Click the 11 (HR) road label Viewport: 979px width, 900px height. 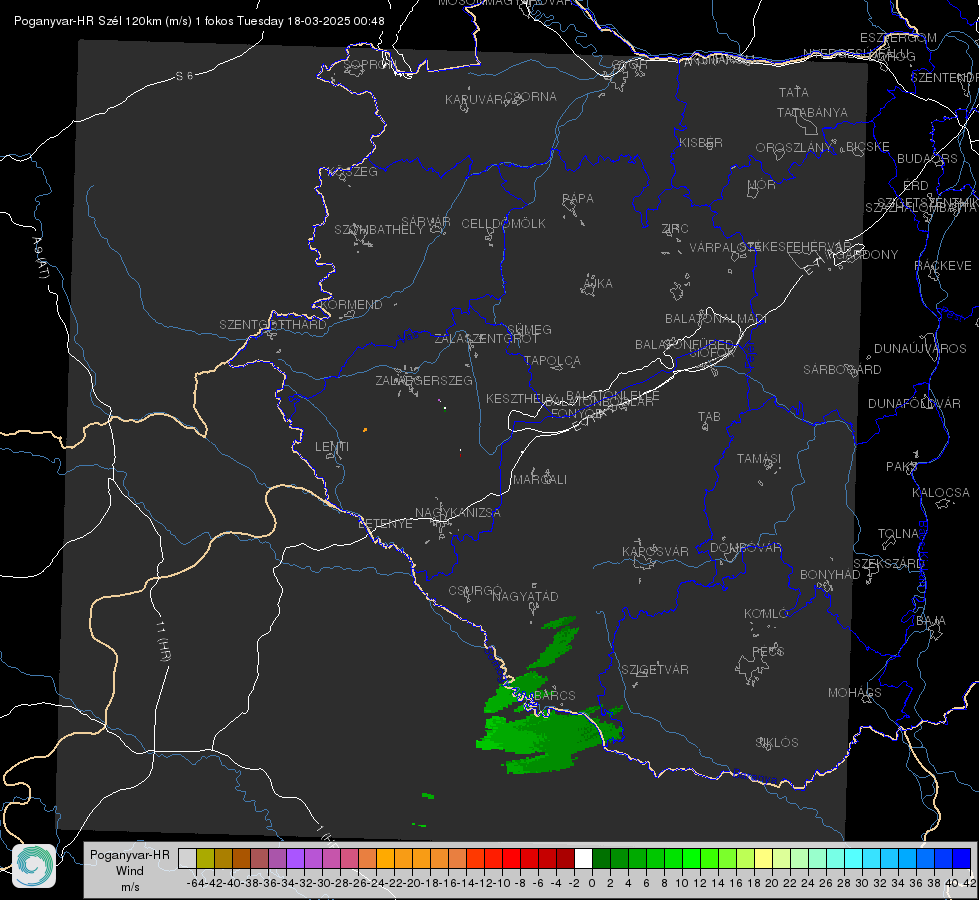pyautogui.click(x=163, y=640)
